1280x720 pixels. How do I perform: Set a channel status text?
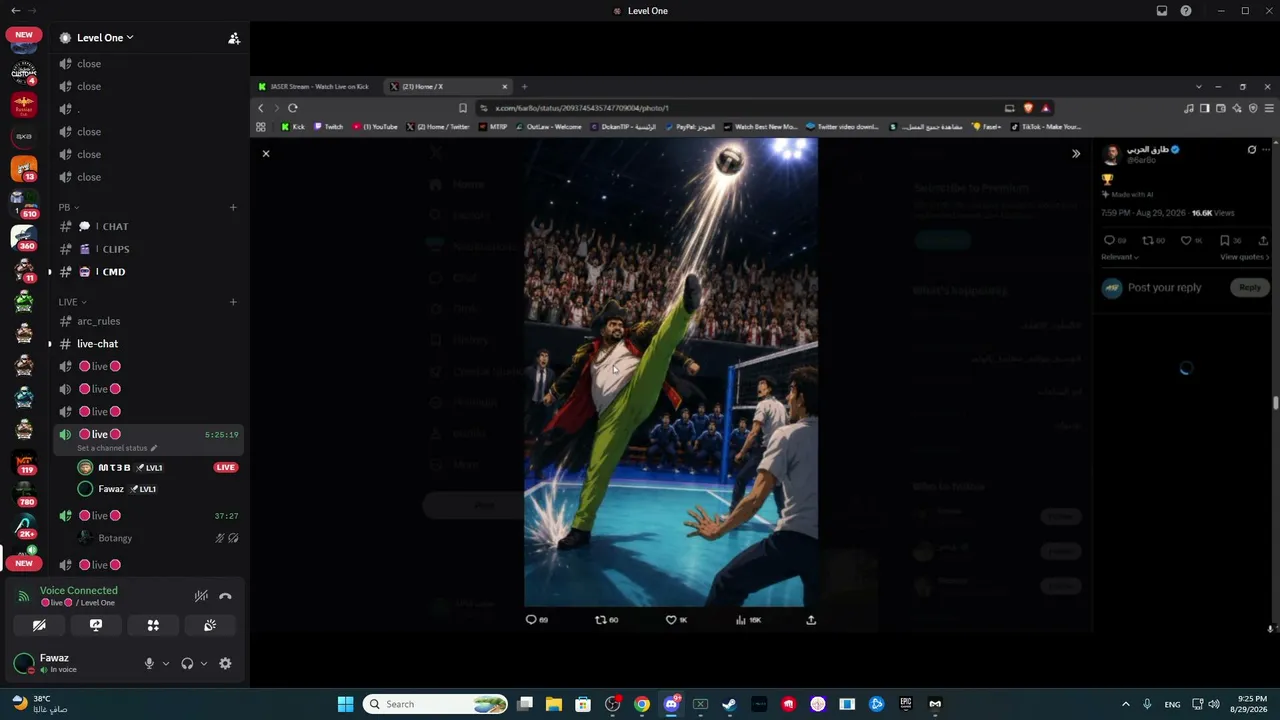(117, 448)
